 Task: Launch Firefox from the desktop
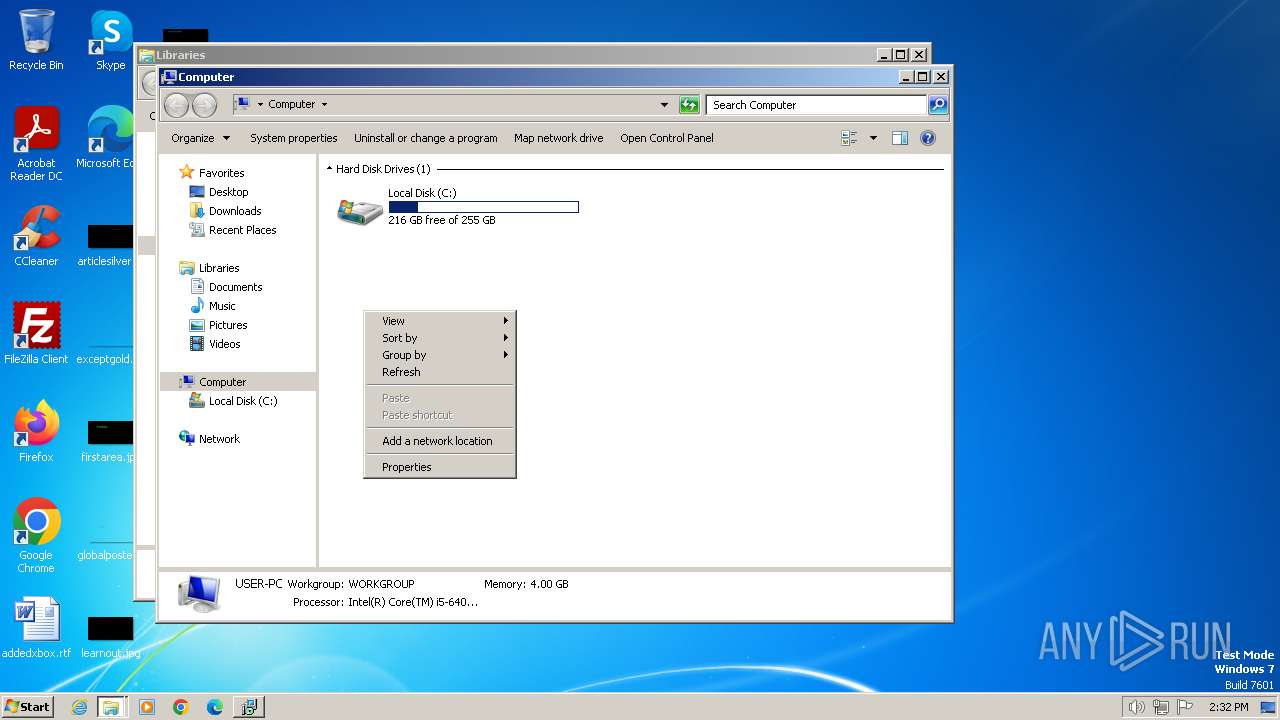point(36,432)
